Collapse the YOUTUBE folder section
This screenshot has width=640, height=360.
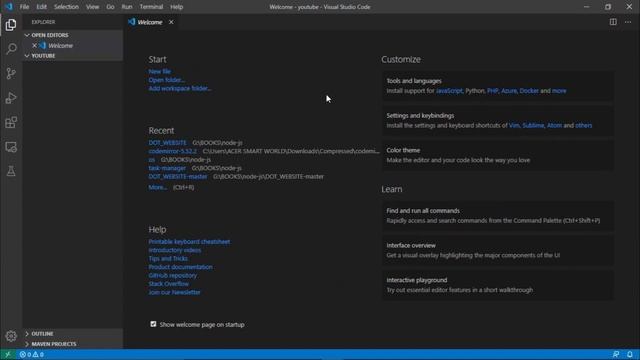pyautogui.click(x=72, y=56)
